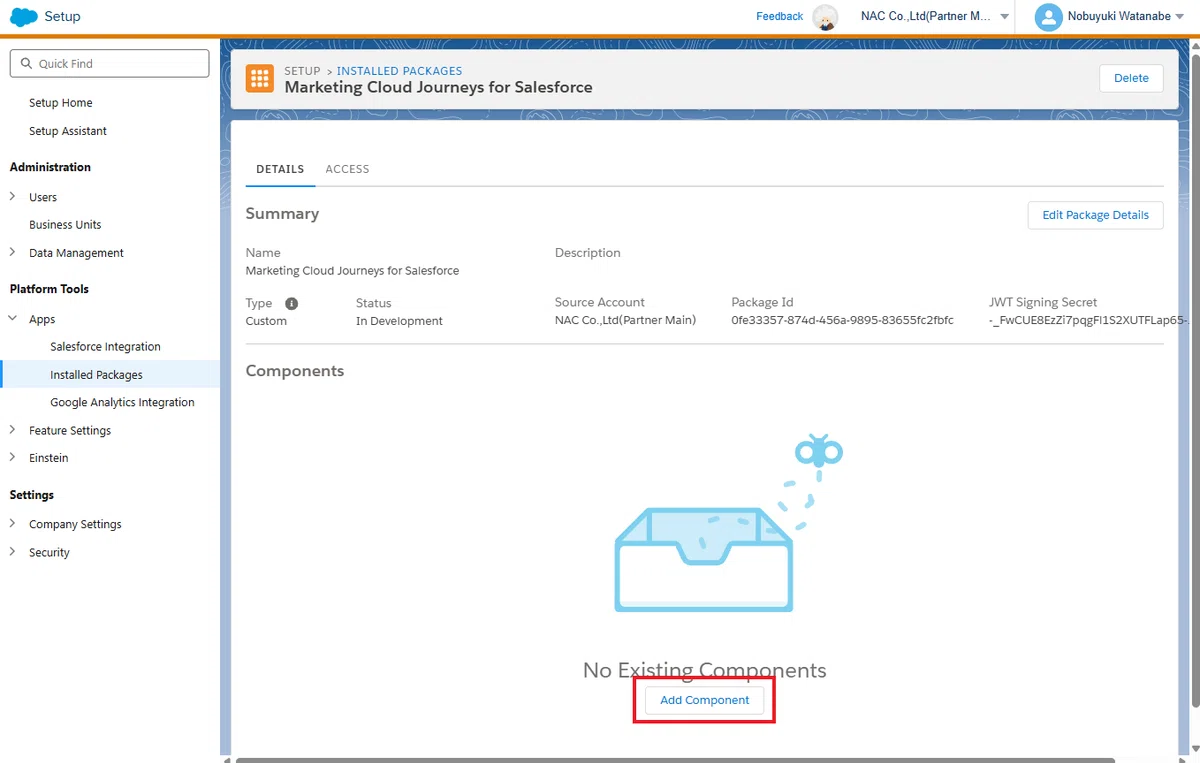Click the Salesforce cloud logo
The image size is (1200, 763).
click(23, 16)
